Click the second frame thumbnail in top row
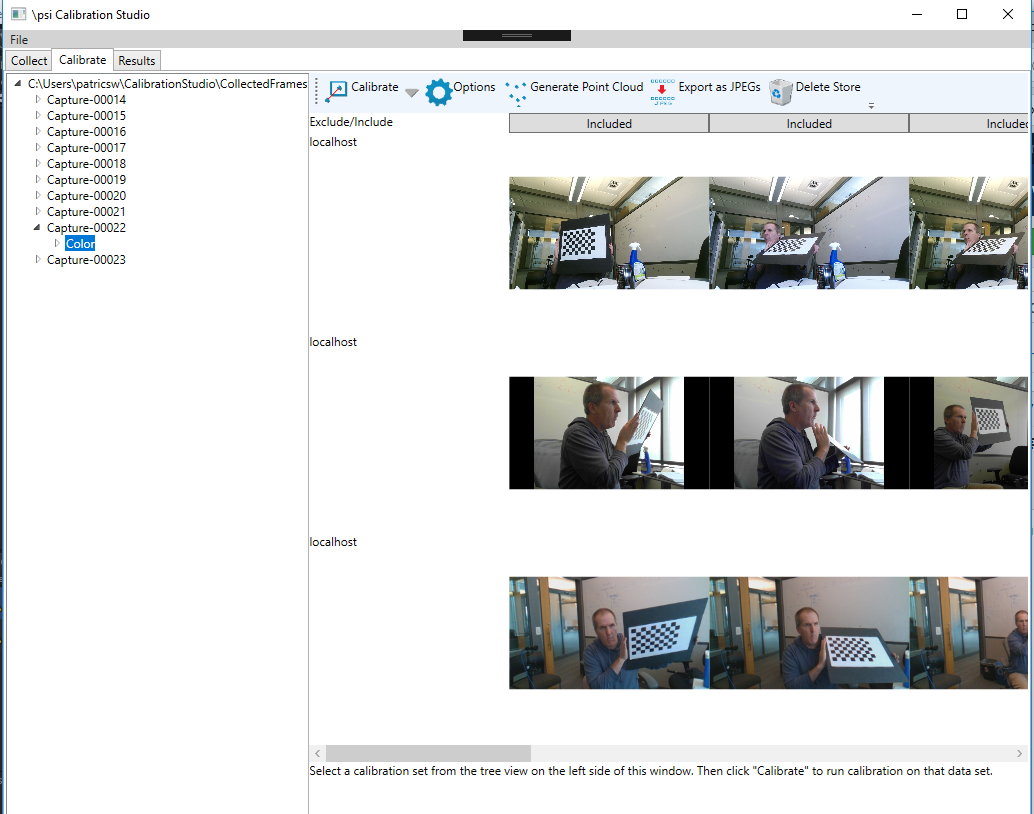 (x=809, y=233)
